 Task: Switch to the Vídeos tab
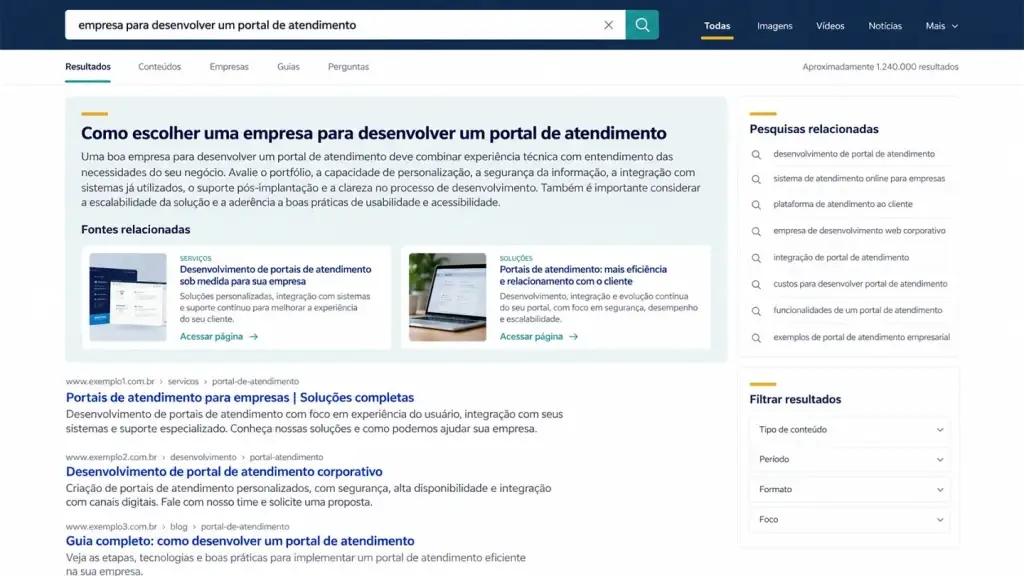tap(830, 26)
